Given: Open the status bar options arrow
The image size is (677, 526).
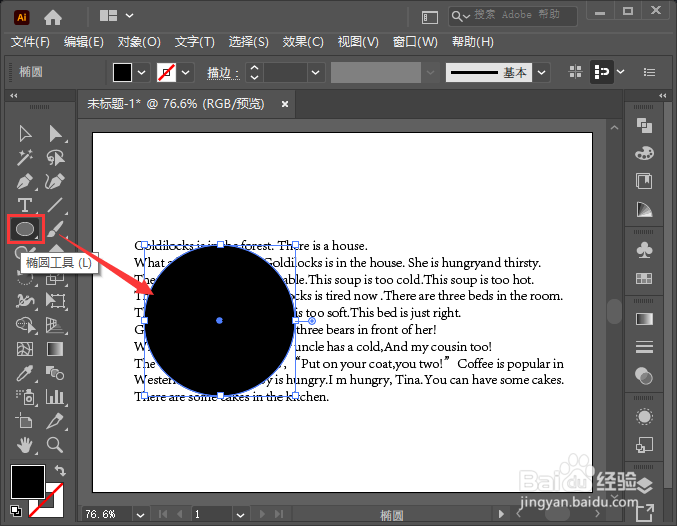Looking at the screenshot, I should tap(501, 514).
